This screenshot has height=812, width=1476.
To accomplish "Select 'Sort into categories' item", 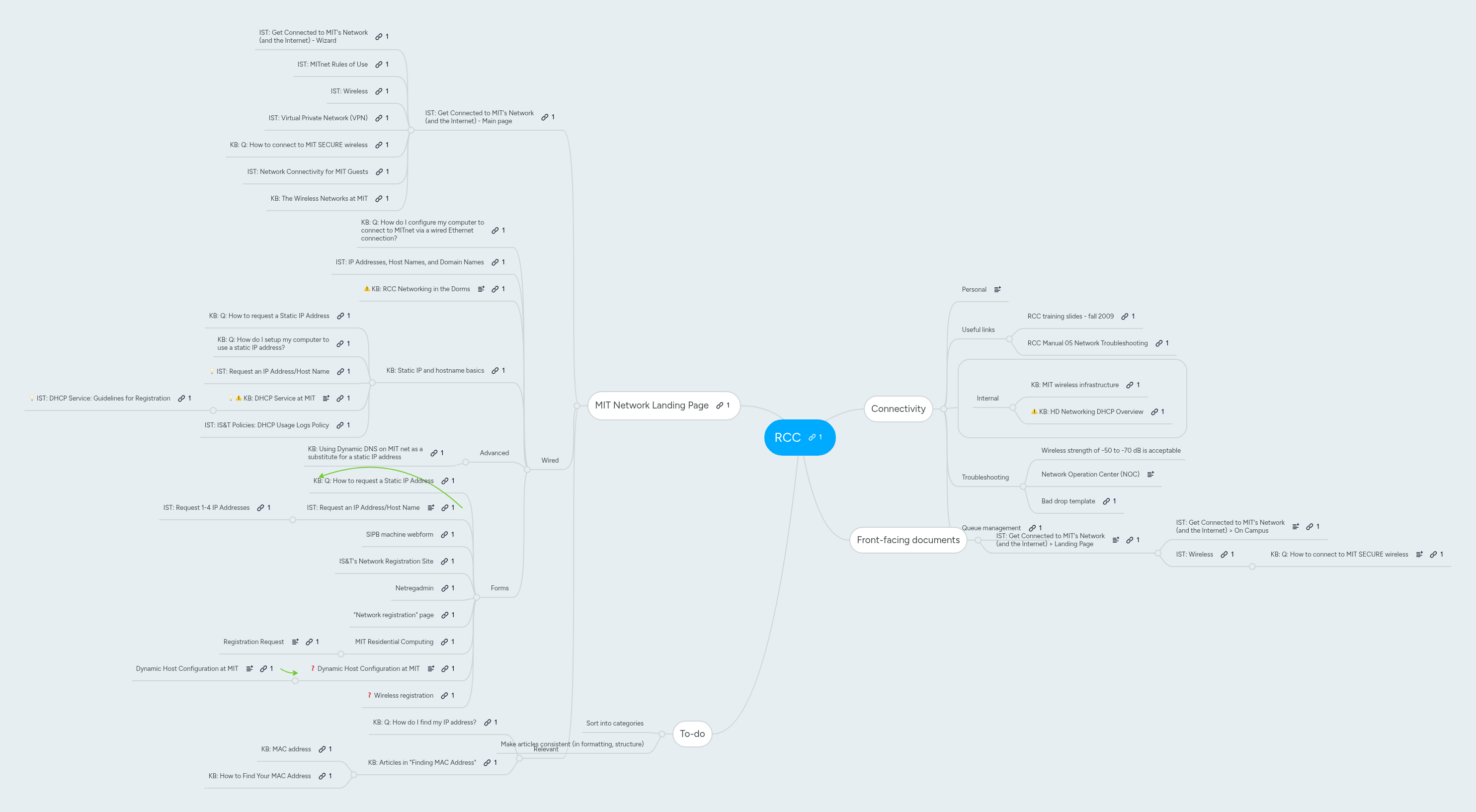I will pyautogui.click(x=614, y=723).
